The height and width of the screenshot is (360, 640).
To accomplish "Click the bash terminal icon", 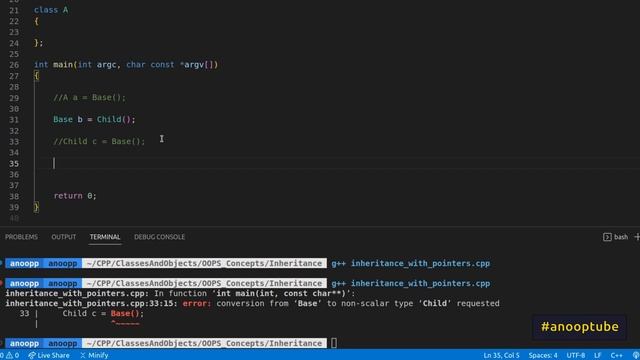I will pyautogui.click(x=607, y=237).
